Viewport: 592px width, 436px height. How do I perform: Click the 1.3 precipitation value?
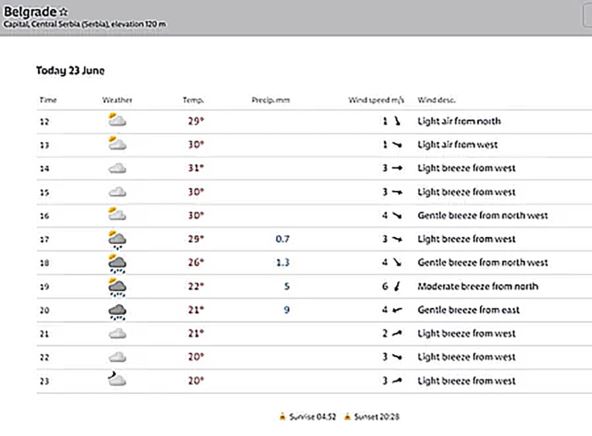coord(283,262)
